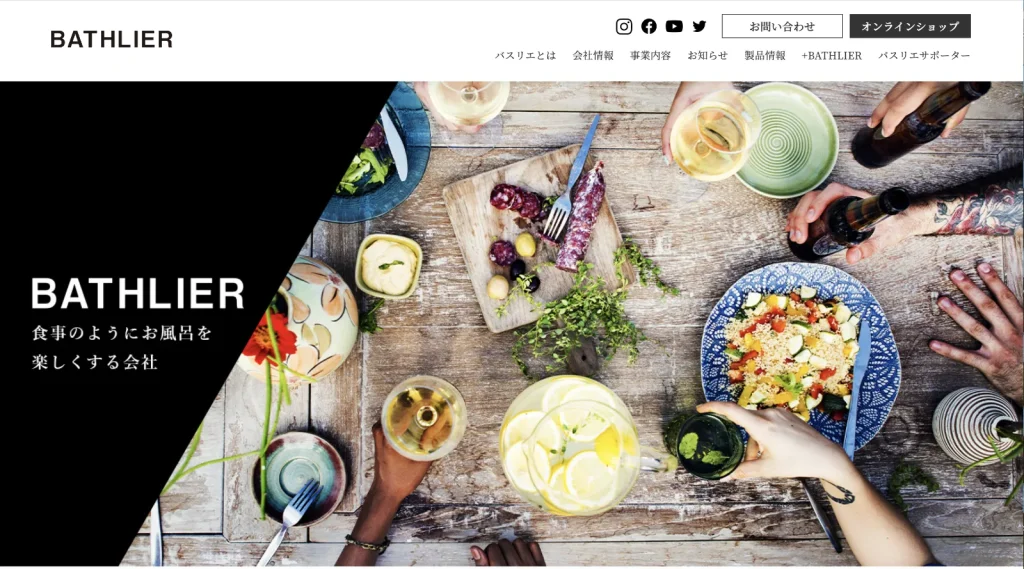The width and height of the screenshot is (1024, 569).
Task: Open 製品情報 product menu item
Action: 765,56
